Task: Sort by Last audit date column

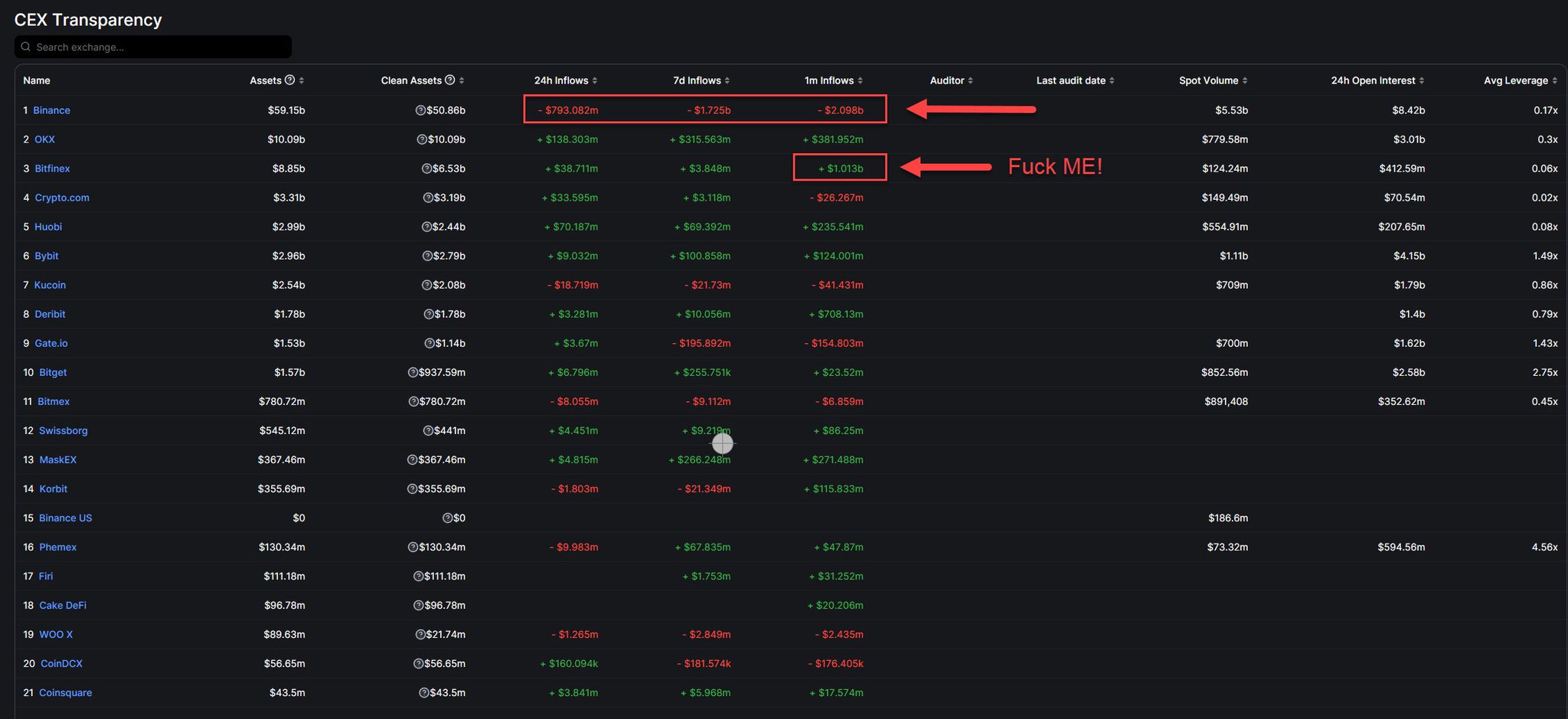Action: [x=1075, y=80]
